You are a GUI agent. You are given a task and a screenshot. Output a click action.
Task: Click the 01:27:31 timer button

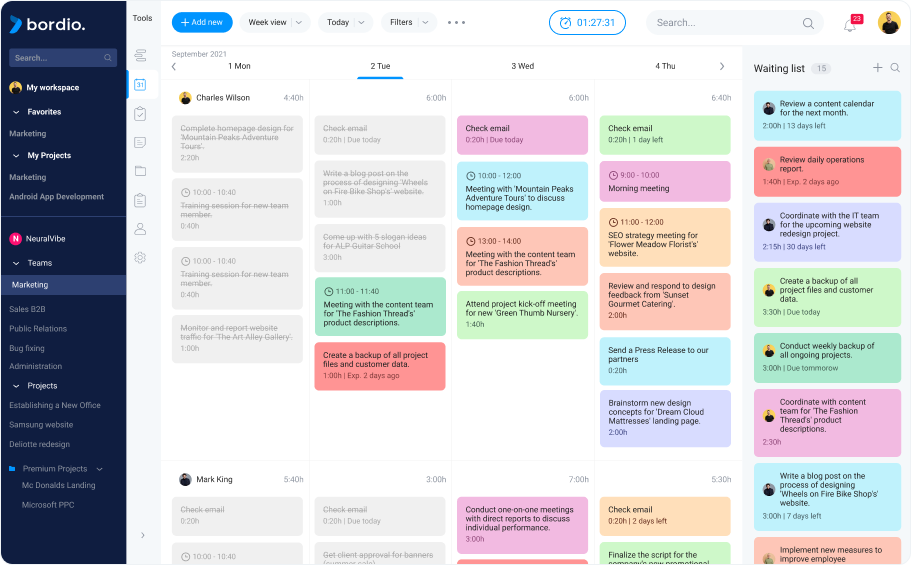click(587, 23)
